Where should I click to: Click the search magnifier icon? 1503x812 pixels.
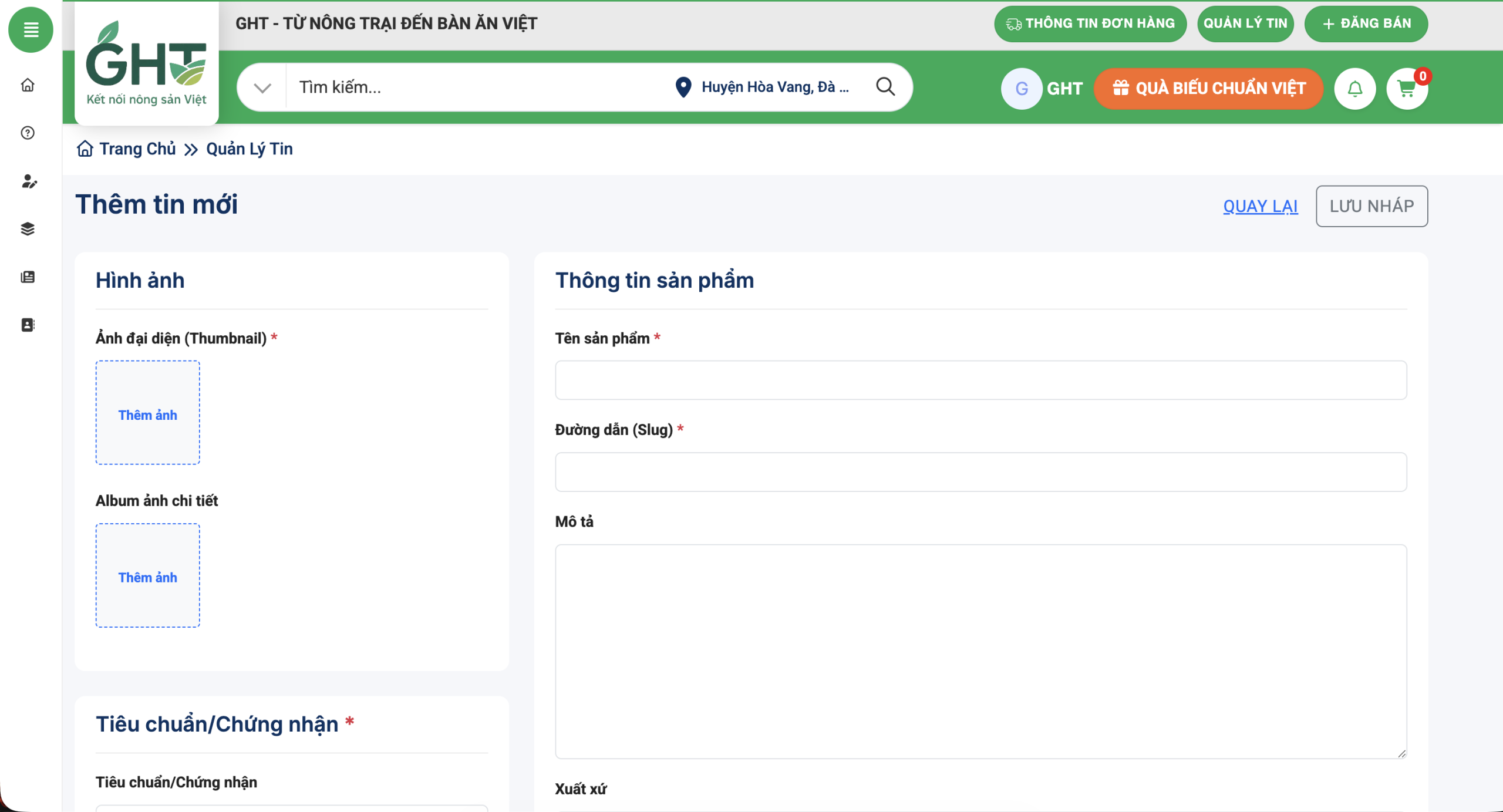pos(885,87)
